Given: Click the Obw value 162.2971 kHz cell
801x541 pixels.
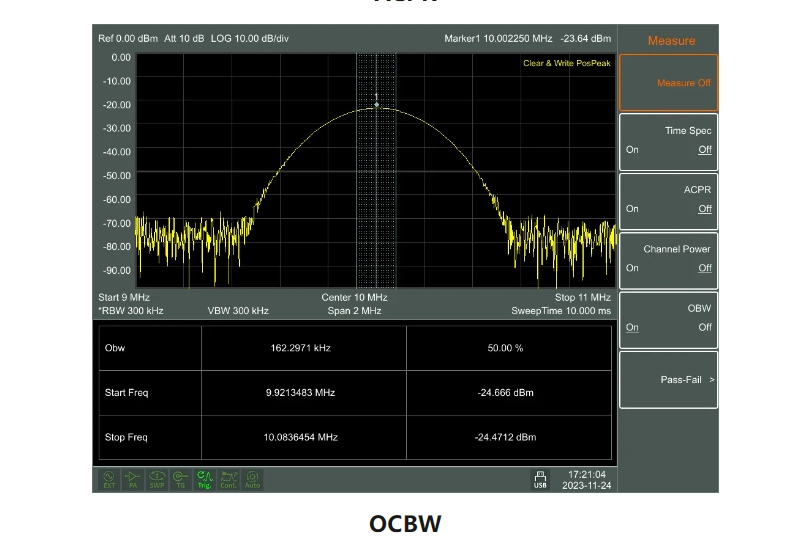Looking at the screenshot, I should [x=300, y=348].
